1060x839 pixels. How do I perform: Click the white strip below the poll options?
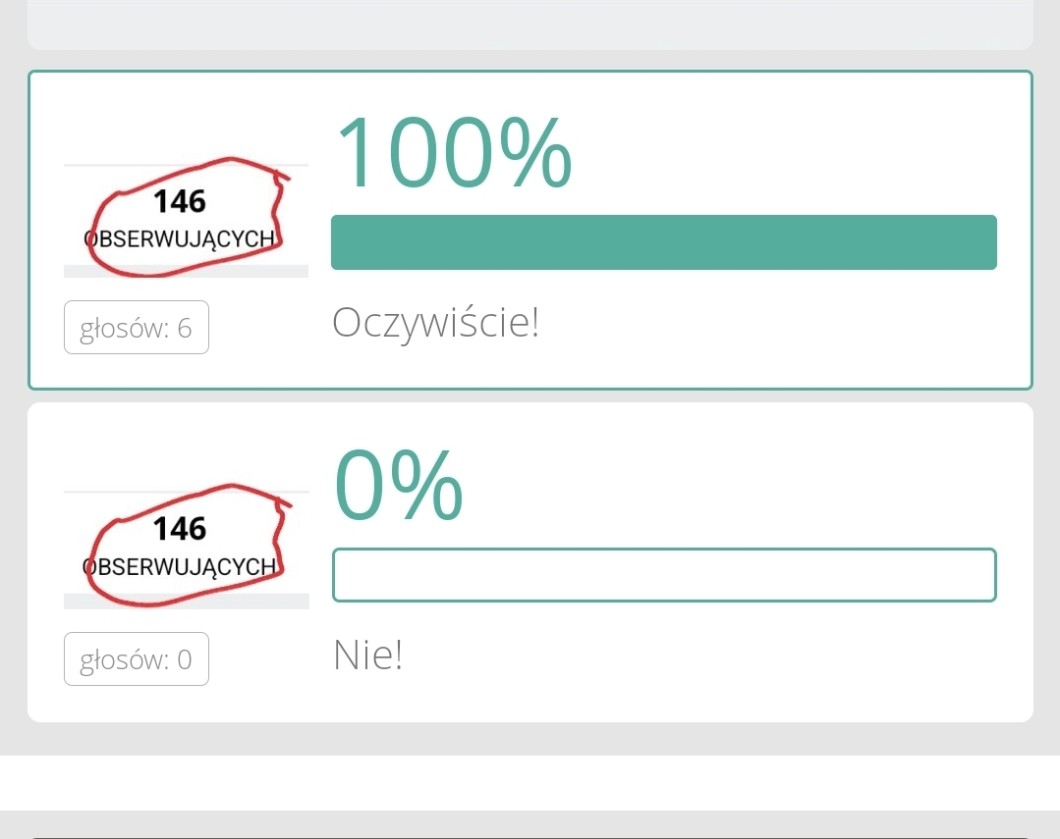tap(530, 782)
